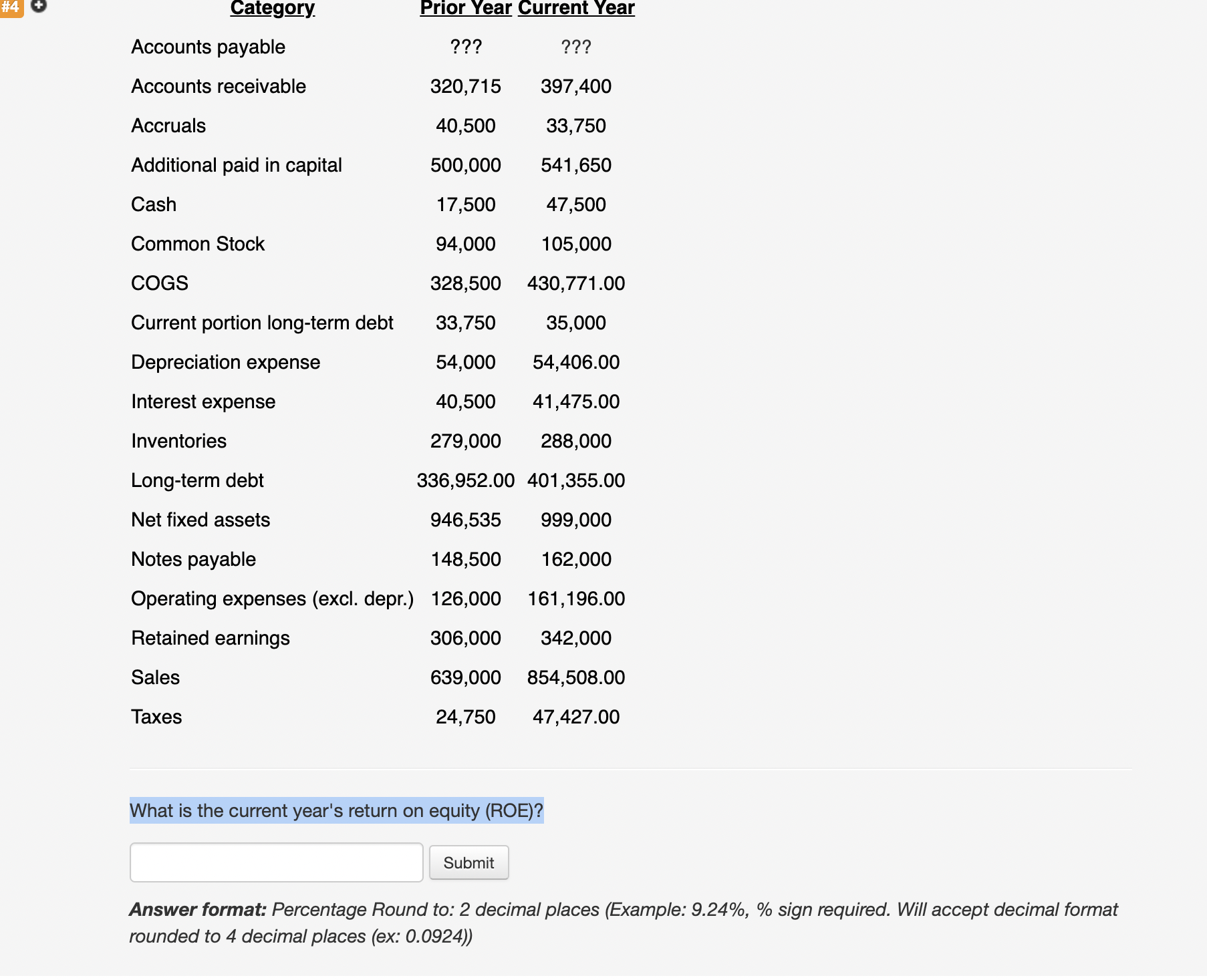This screenshot has height=980, width=1207.
Task: Select the Accounts payable row label
Action: point(208,47)
